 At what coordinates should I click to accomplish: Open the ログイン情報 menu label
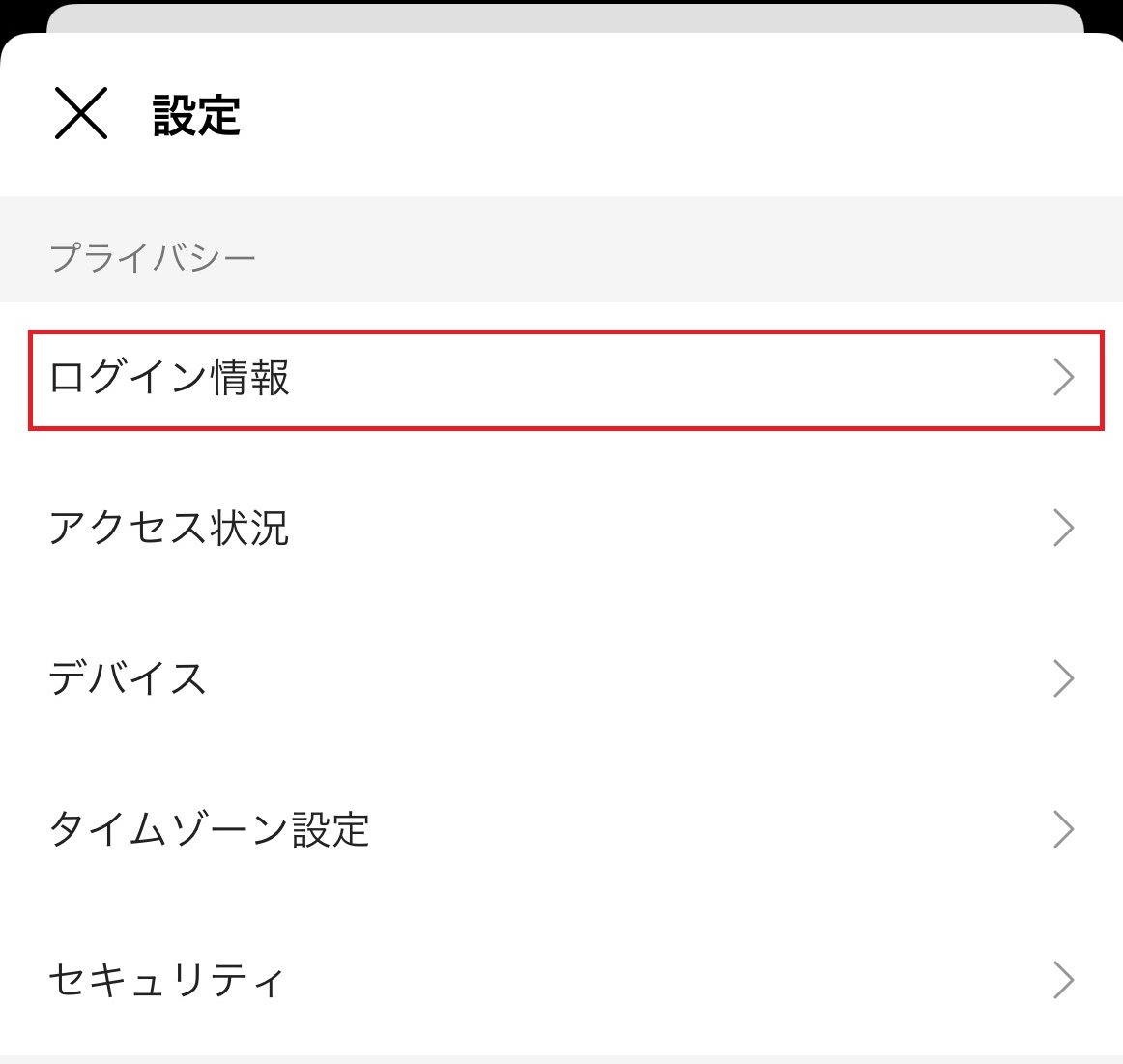pos(169,378)
